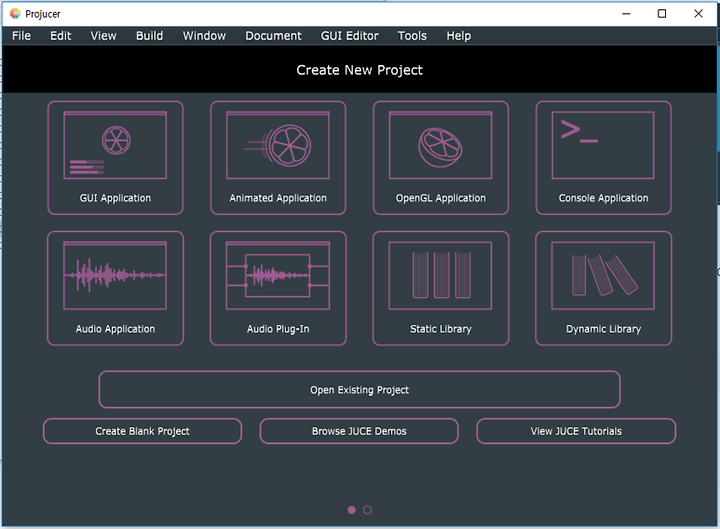
Task: Minimize the Projucer window
Action: click(x=626, y=14)
